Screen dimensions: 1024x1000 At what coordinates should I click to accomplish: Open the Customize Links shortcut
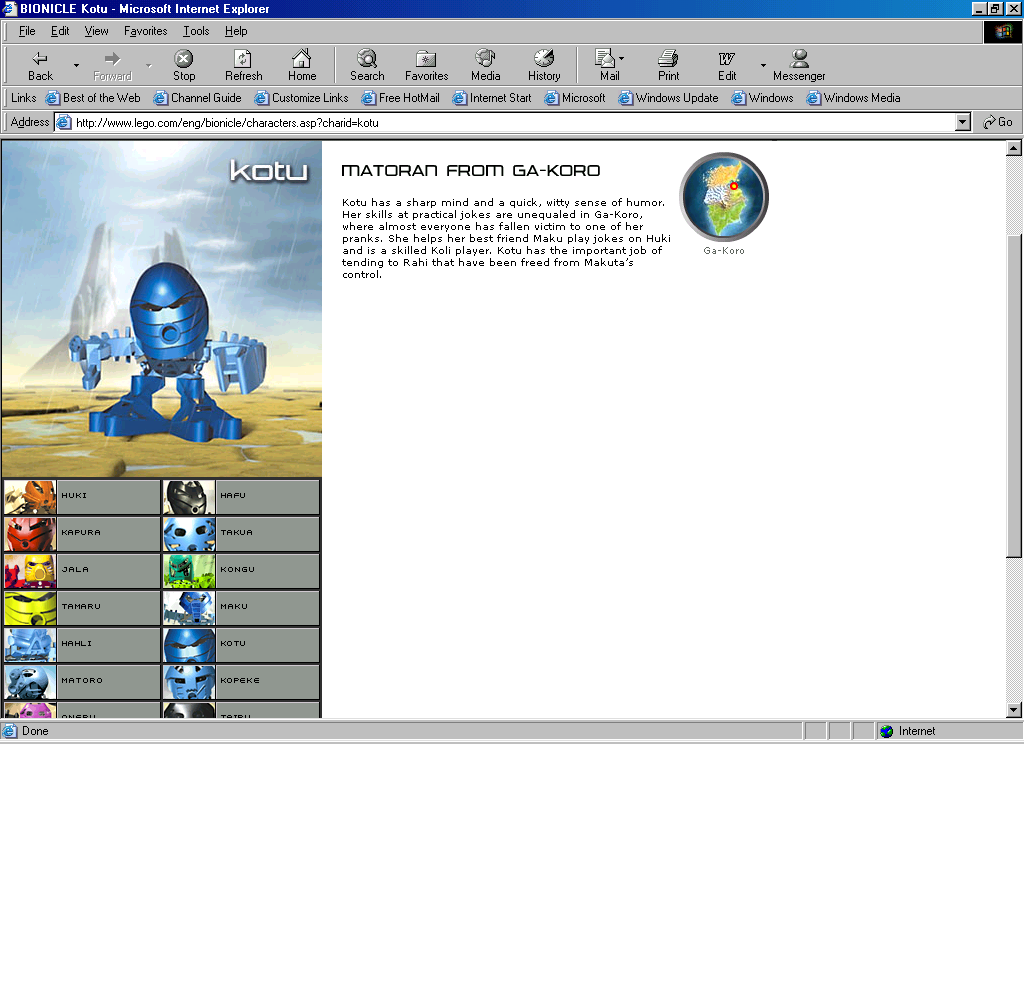point(301,98)
